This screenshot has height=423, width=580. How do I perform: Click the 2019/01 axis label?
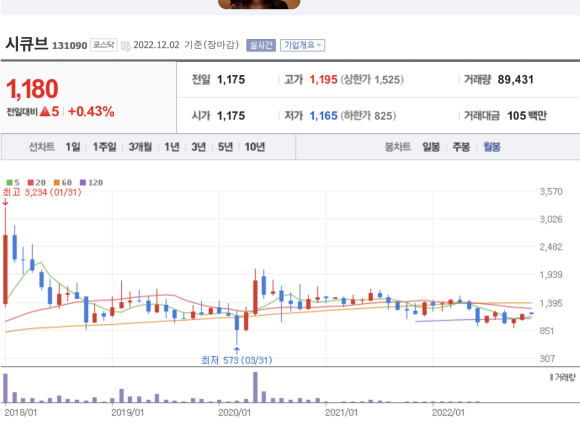point(128,413)
